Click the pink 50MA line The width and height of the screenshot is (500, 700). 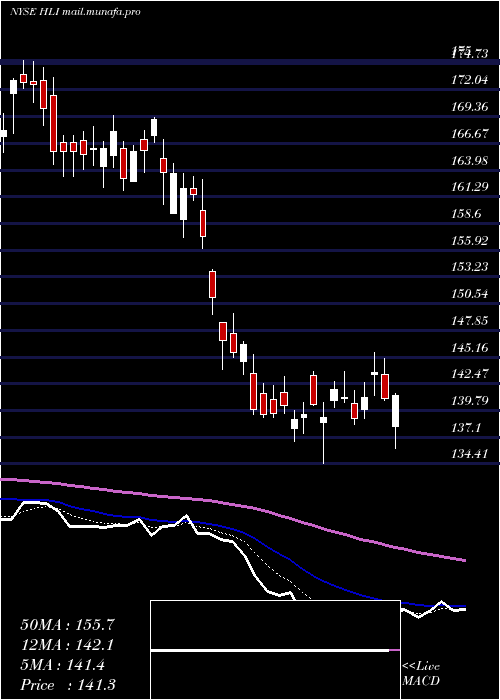coord(232,504)
